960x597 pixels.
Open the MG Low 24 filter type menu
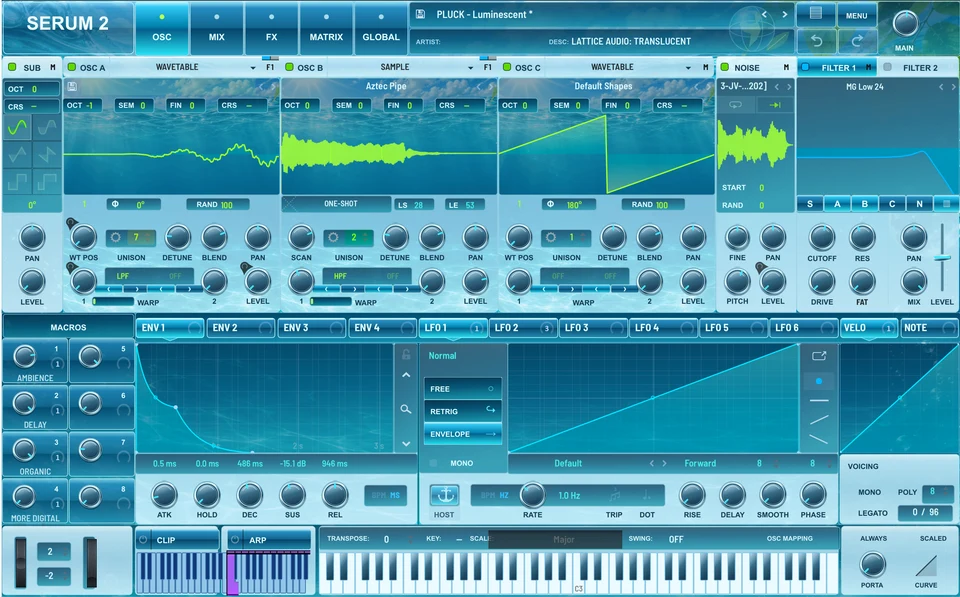pyautogui.click(x=864, y=87)
